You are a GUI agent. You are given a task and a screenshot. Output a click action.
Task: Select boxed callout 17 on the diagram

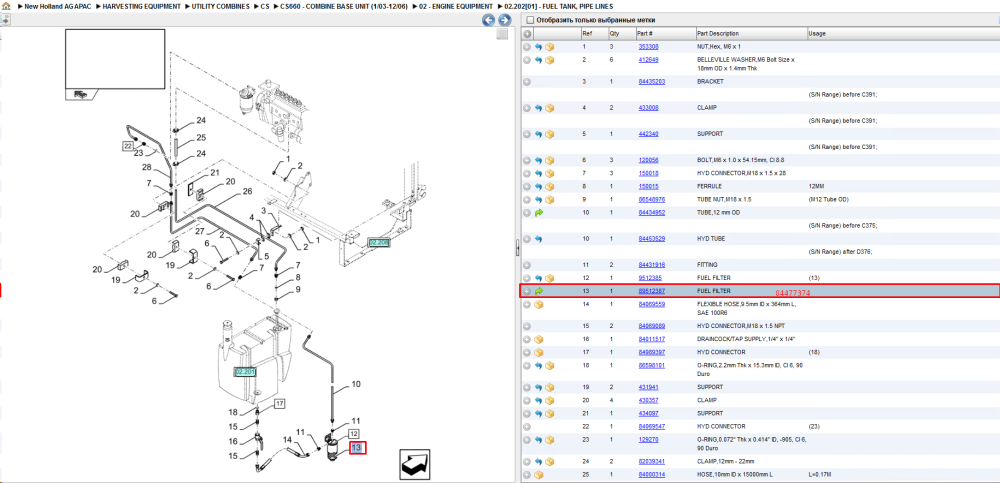[x=280, y=403]
